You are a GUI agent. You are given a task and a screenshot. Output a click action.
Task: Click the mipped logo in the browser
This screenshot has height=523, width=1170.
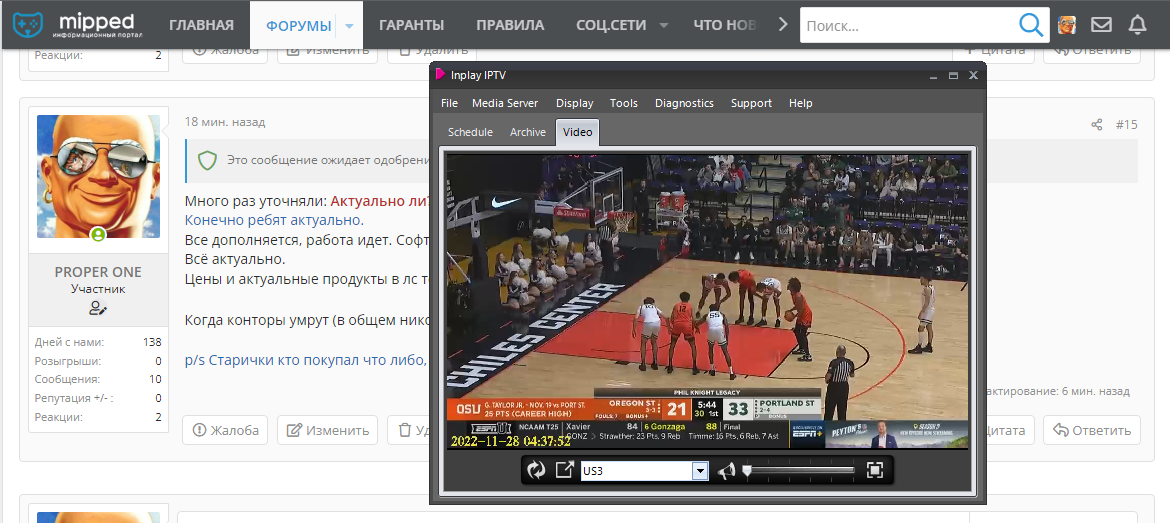coord(78,25)
